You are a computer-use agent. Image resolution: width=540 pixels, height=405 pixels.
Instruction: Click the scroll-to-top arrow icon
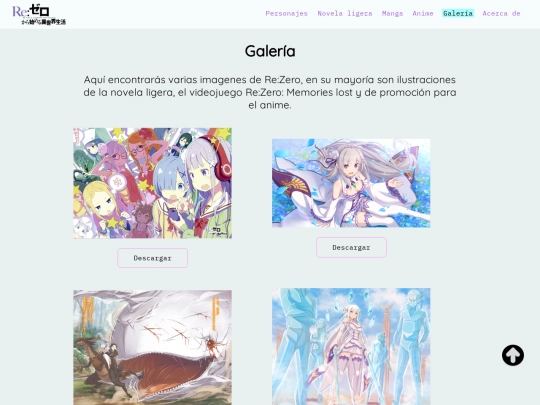pyautogui.click(x=513, y=355)
